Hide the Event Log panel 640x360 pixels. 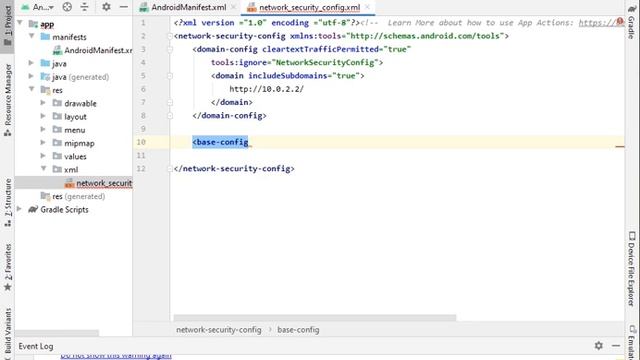pyautogui.click(x=616, y=346)
